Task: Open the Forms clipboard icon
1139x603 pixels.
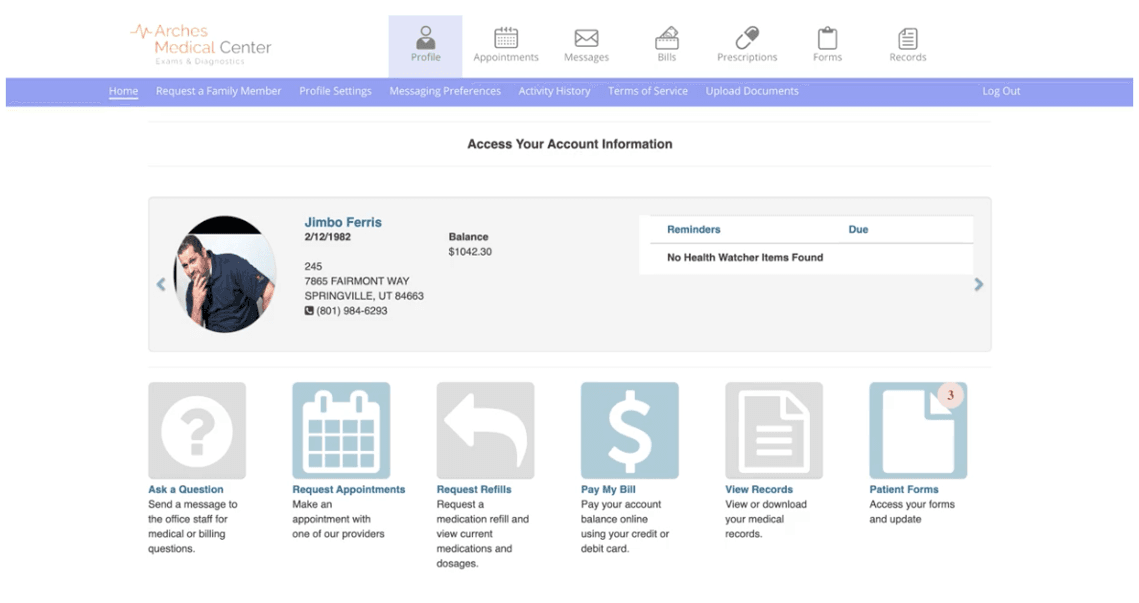Action: [x=827, y=38]
